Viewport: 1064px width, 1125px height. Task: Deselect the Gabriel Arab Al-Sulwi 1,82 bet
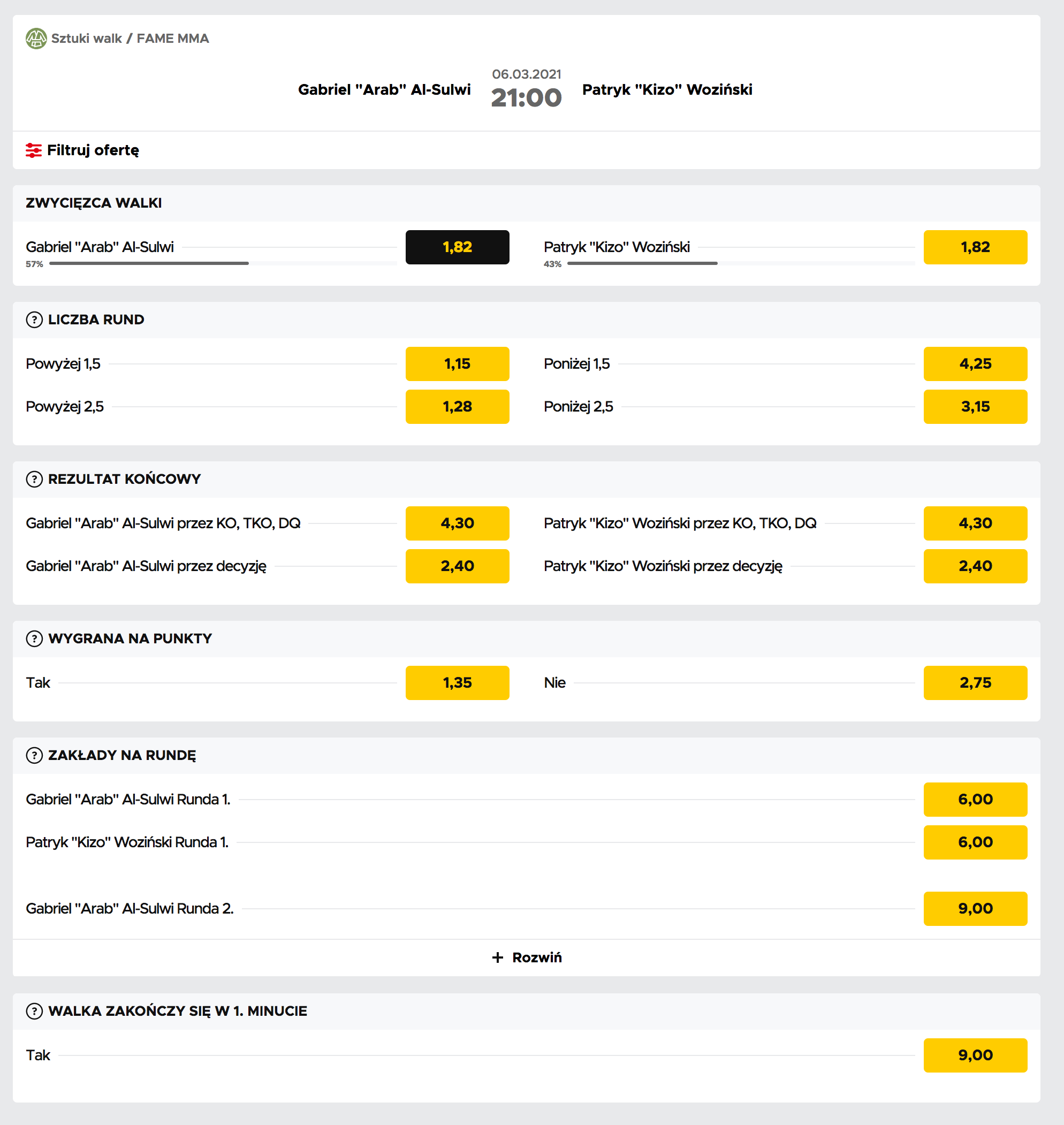click(457, 247)
